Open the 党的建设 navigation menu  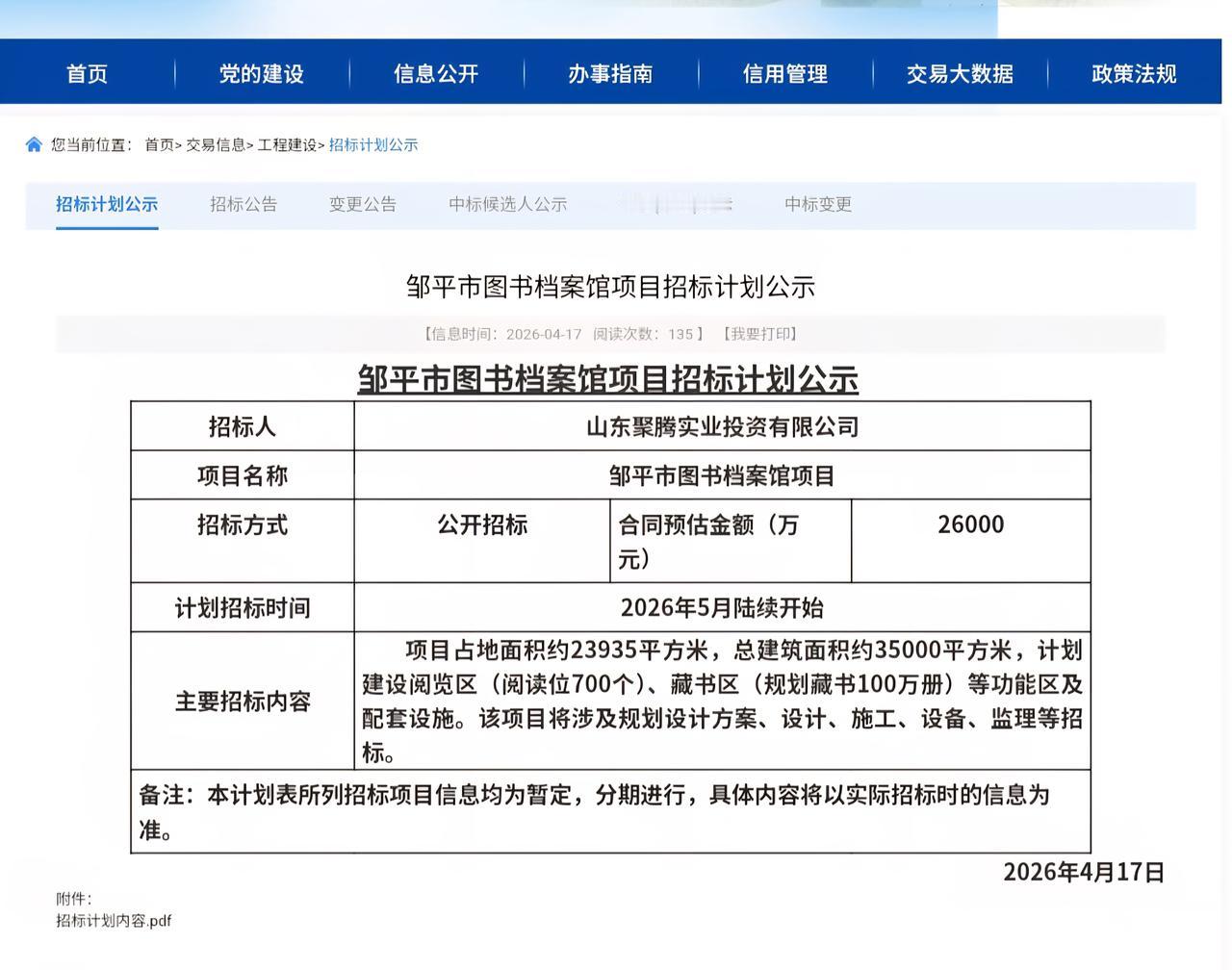261,74
